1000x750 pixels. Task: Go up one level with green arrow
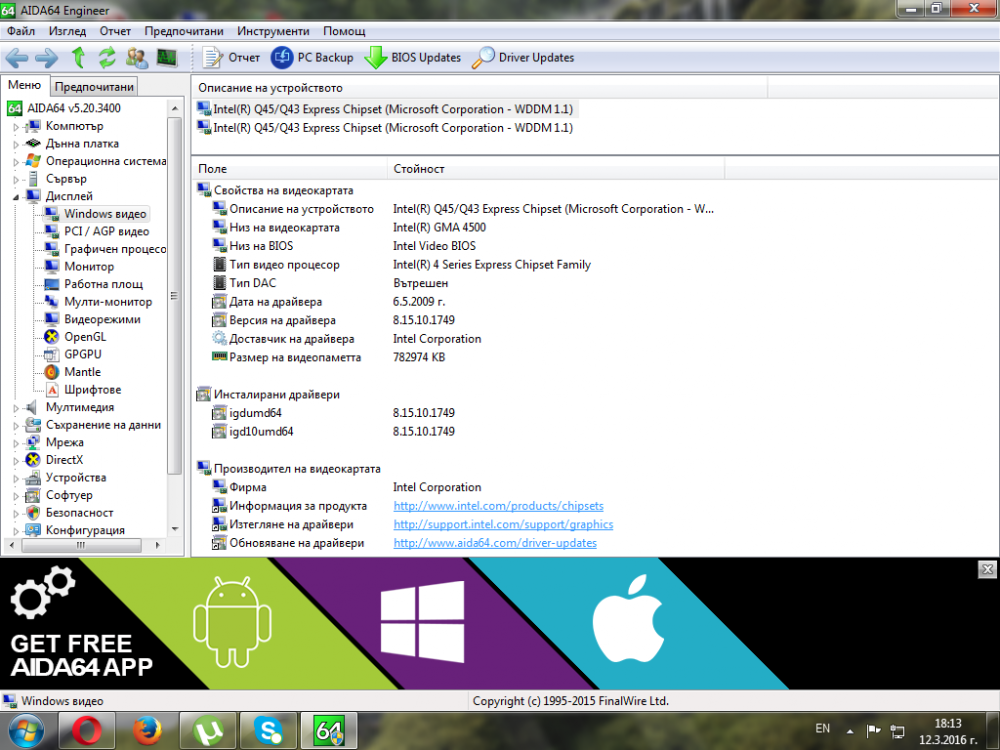pyautogui.click(x=78, y=57)
